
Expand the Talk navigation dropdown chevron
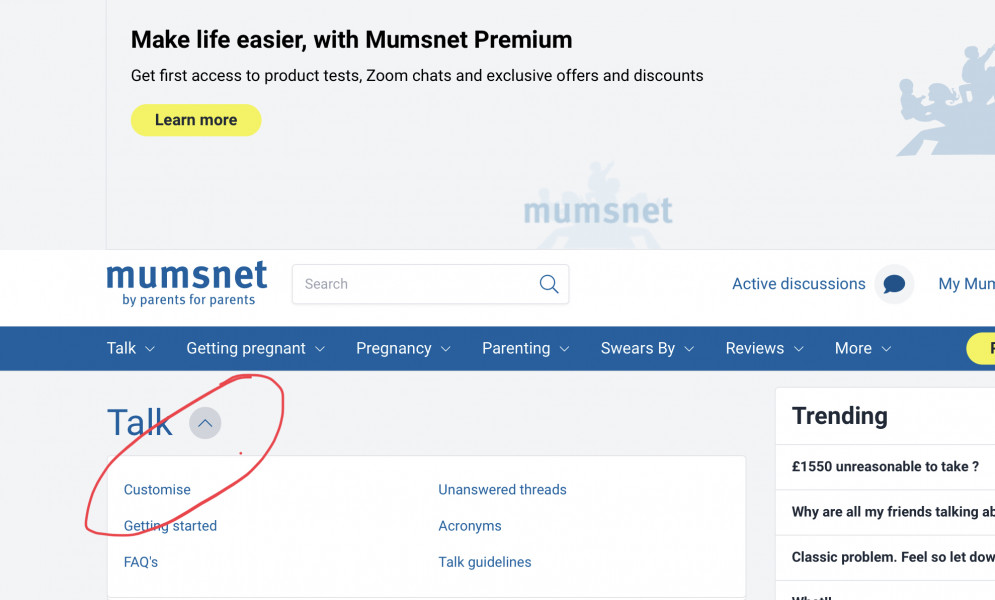(151, 348)
